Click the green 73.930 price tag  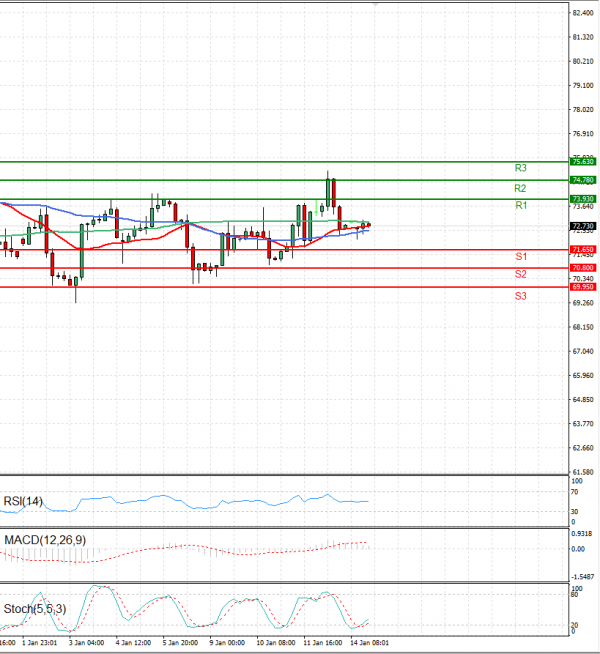tap(583, 199)
